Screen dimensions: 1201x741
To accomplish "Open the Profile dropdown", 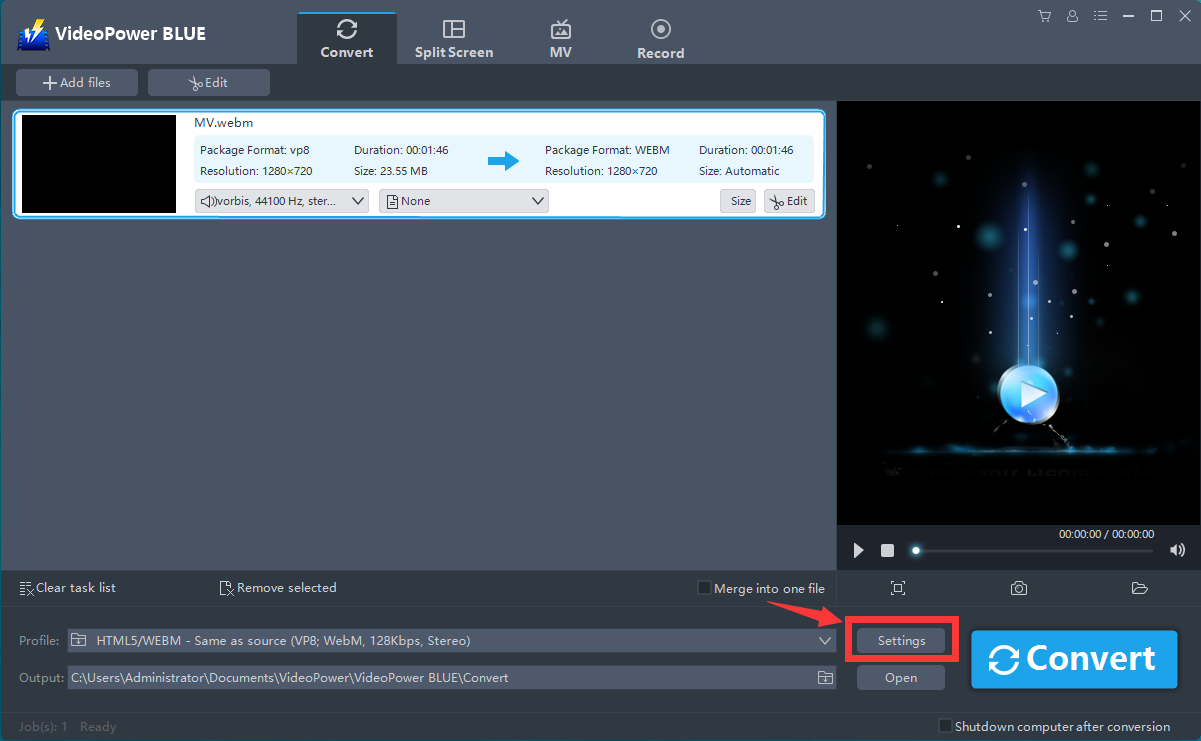I will [x=824, y=640].
